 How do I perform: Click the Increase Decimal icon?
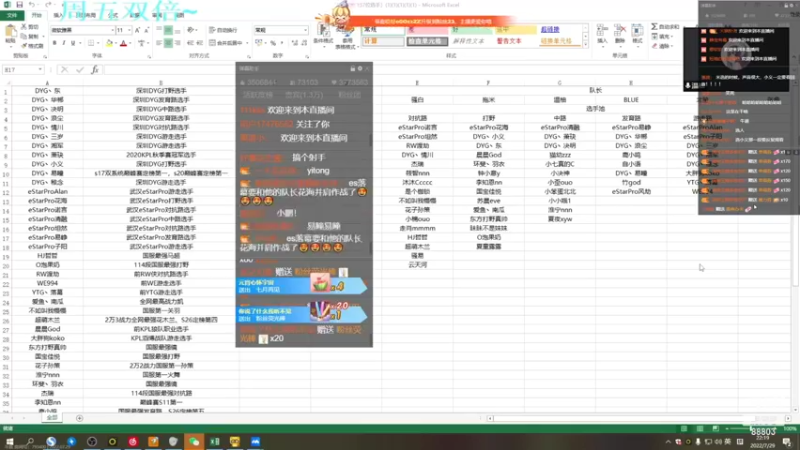coord(295,43)
